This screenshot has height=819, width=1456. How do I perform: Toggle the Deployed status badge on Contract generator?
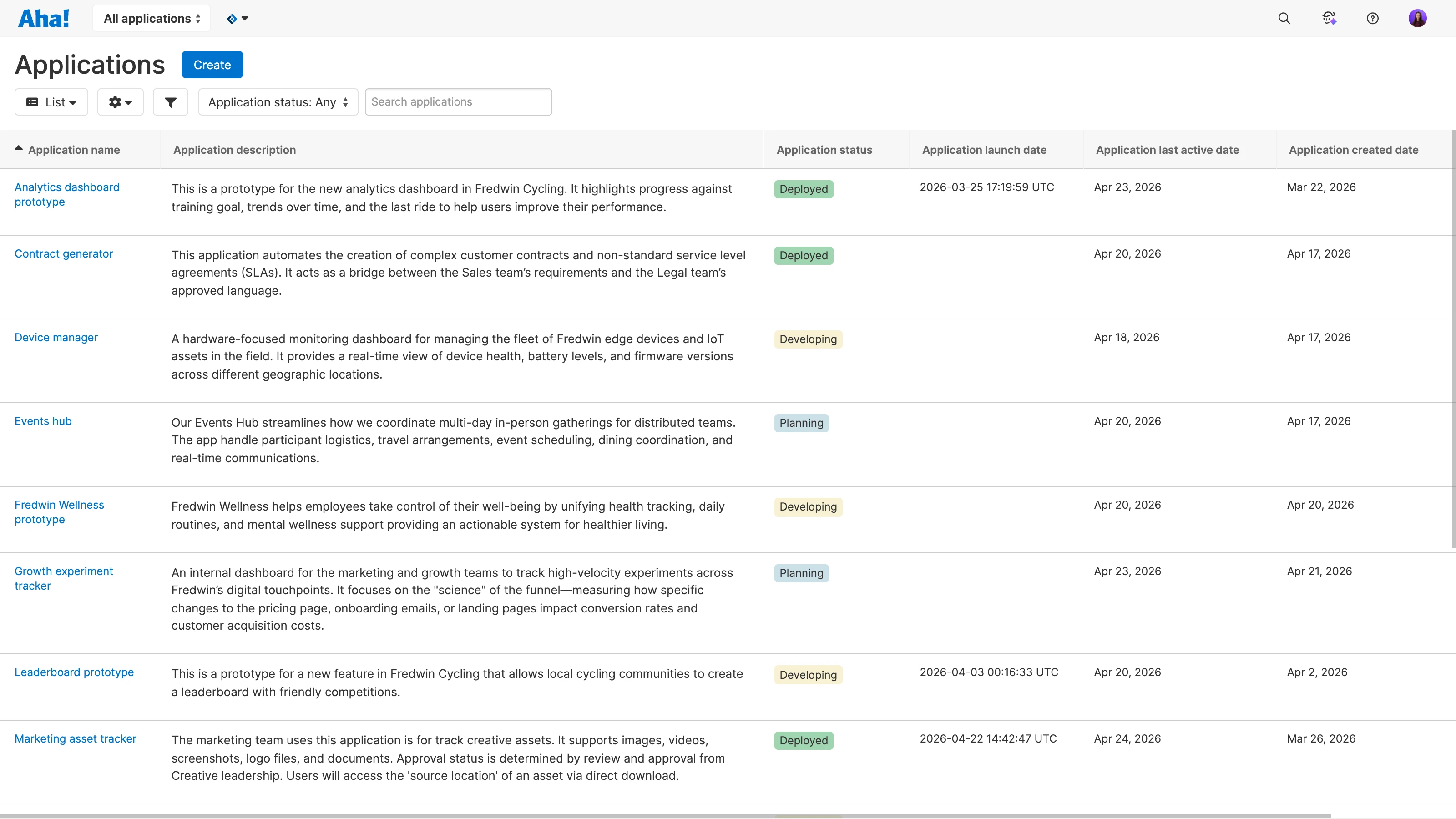click(x=803, y=255)
